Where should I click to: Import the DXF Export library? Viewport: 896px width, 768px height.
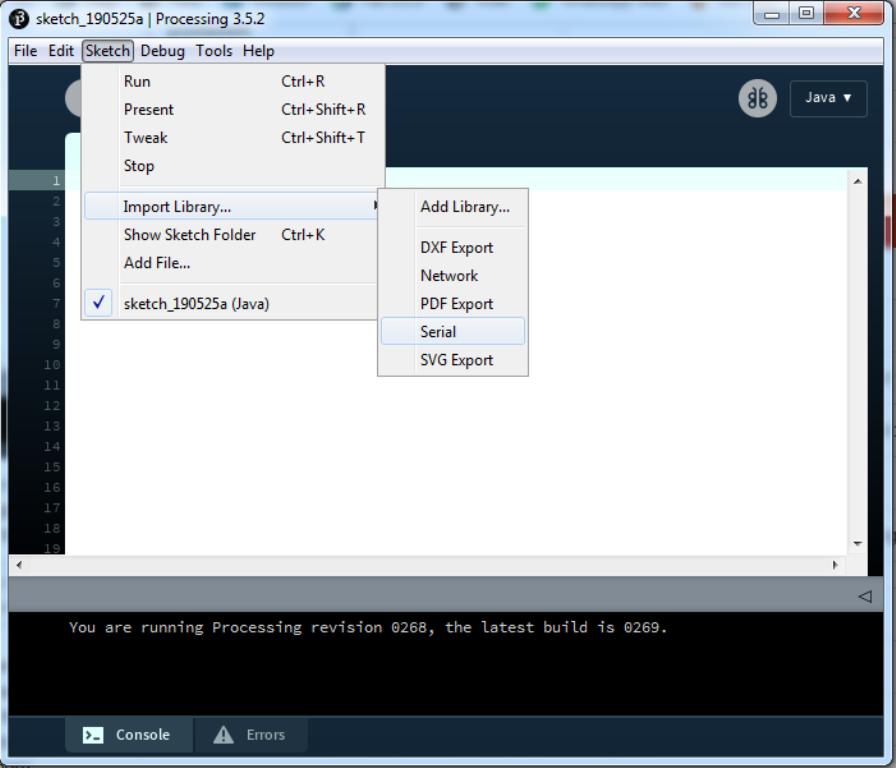tap(453, 247)
